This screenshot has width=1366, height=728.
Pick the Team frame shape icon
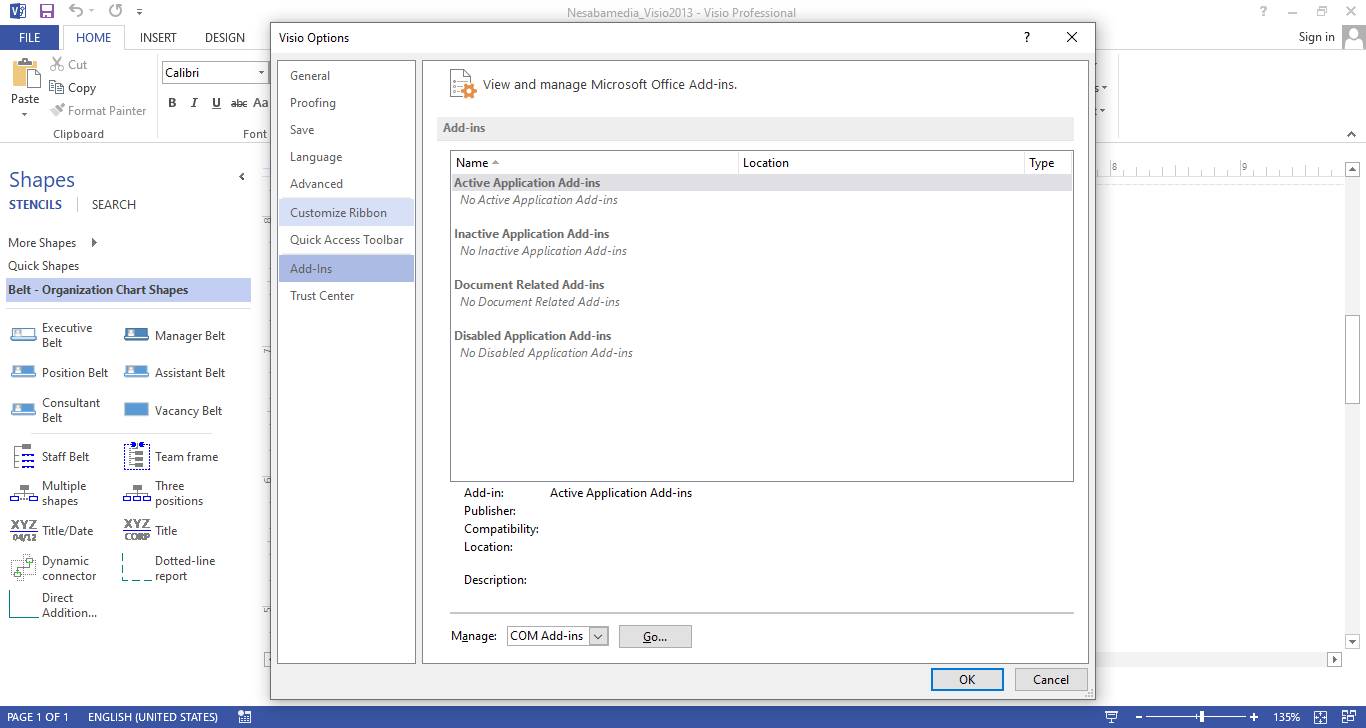(136, 456)
